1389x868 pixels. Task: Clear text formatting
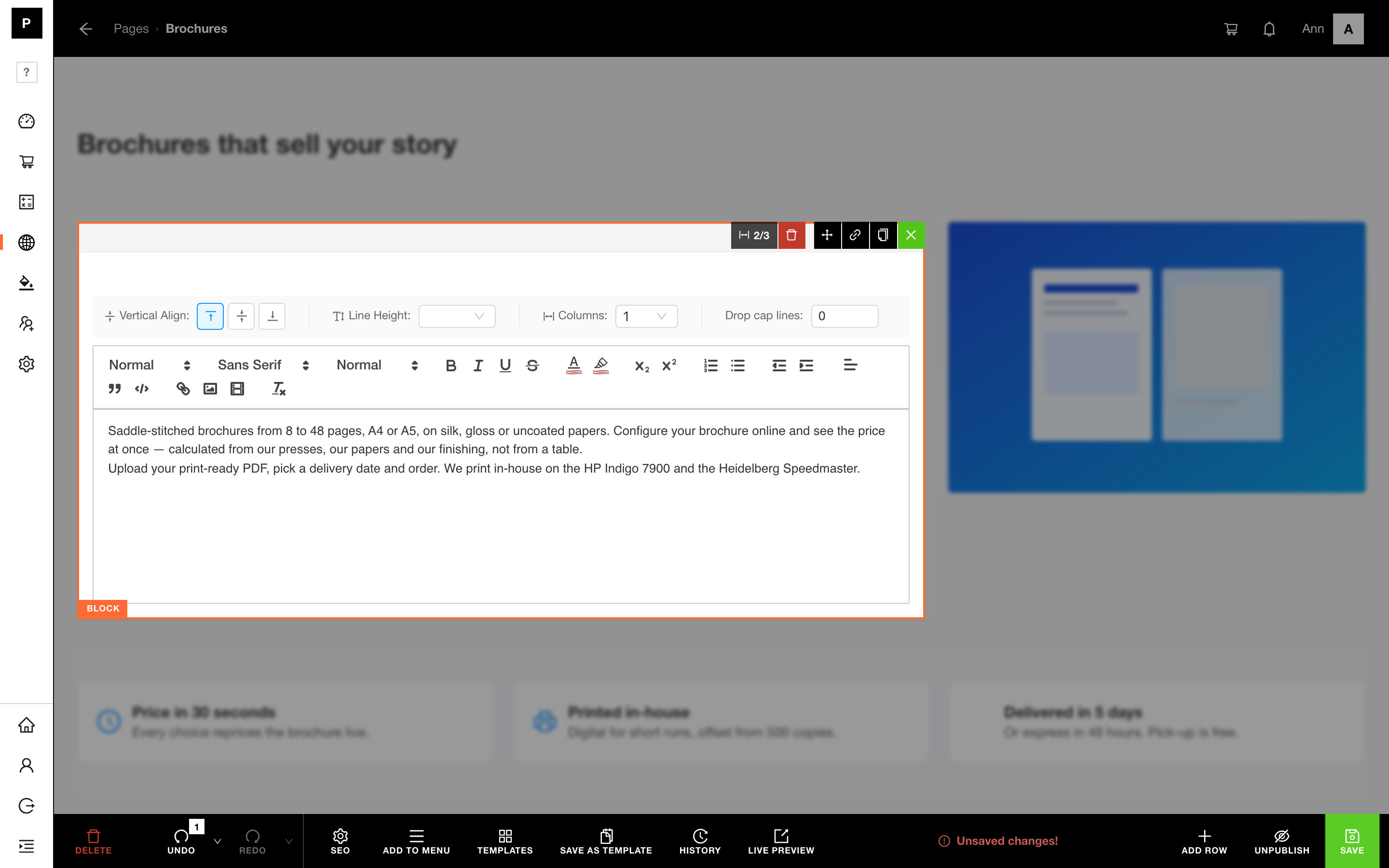(x=278, y=389)
